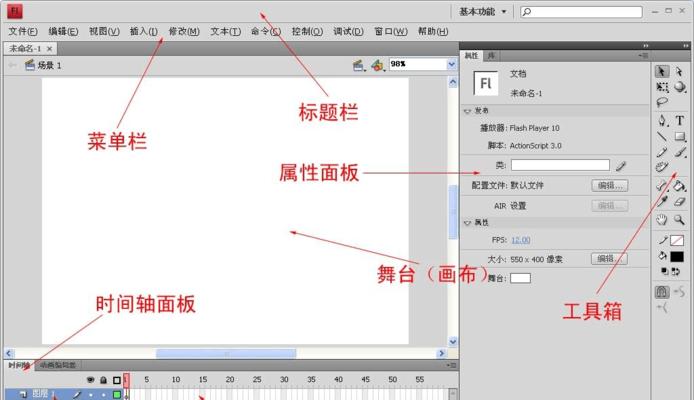Click the Edit Scene clapper icon

pos(359,65)
